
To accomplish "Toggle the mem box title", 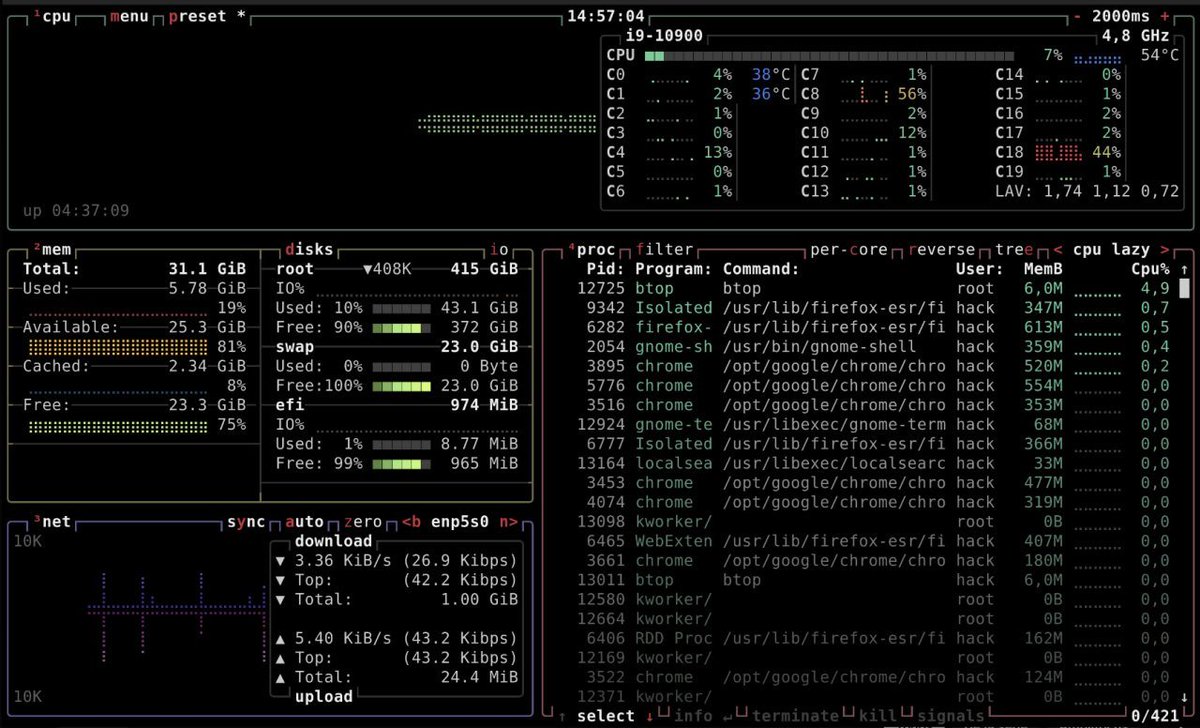I will coord(53,249).
